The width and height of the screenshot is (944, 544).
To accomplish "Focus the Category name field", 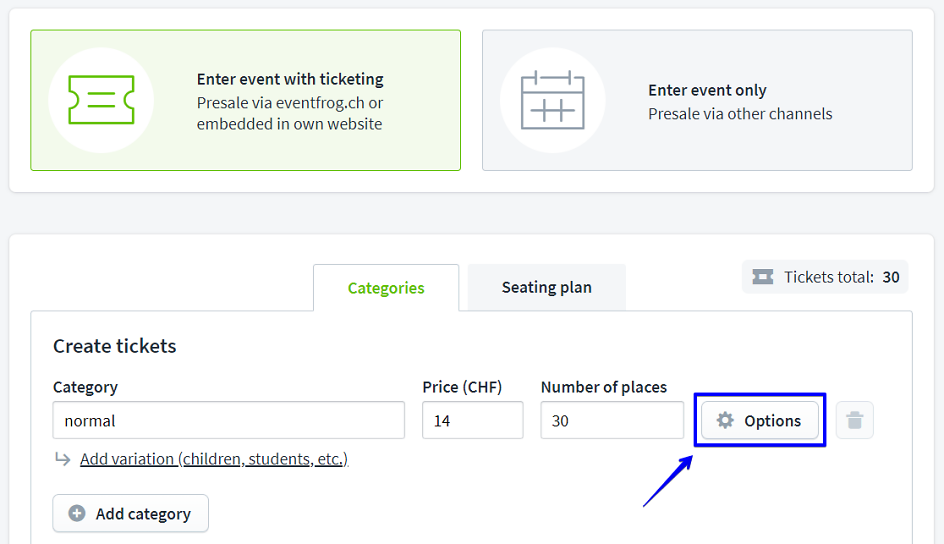I will [x=228, y=421].
